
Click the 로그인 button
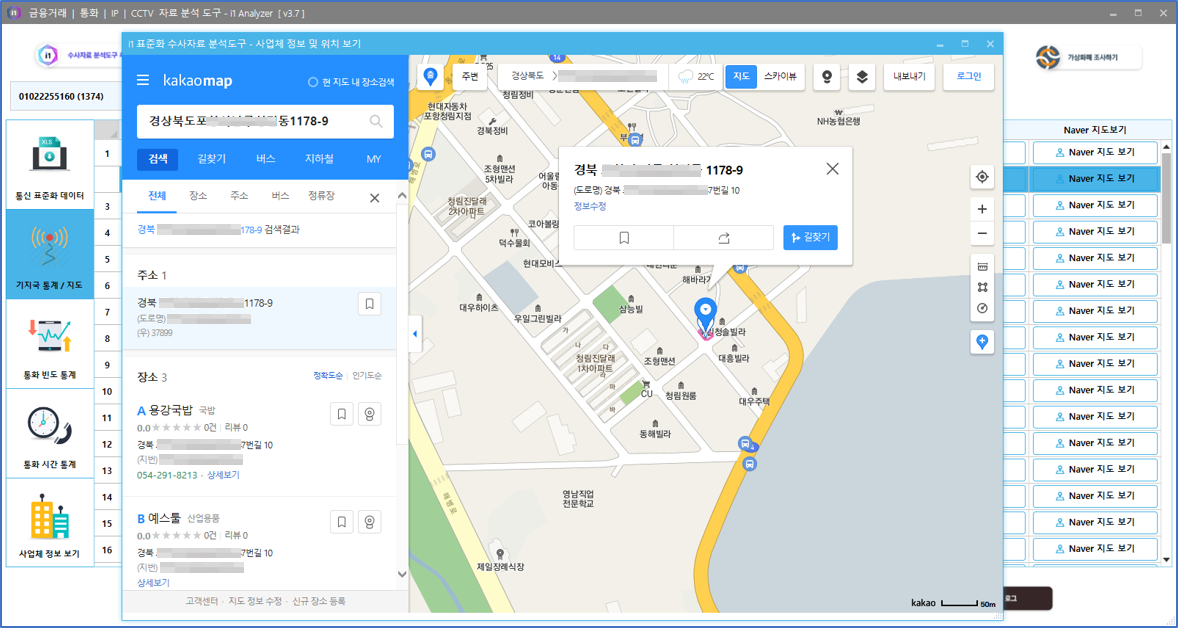(x=969, y=77)
